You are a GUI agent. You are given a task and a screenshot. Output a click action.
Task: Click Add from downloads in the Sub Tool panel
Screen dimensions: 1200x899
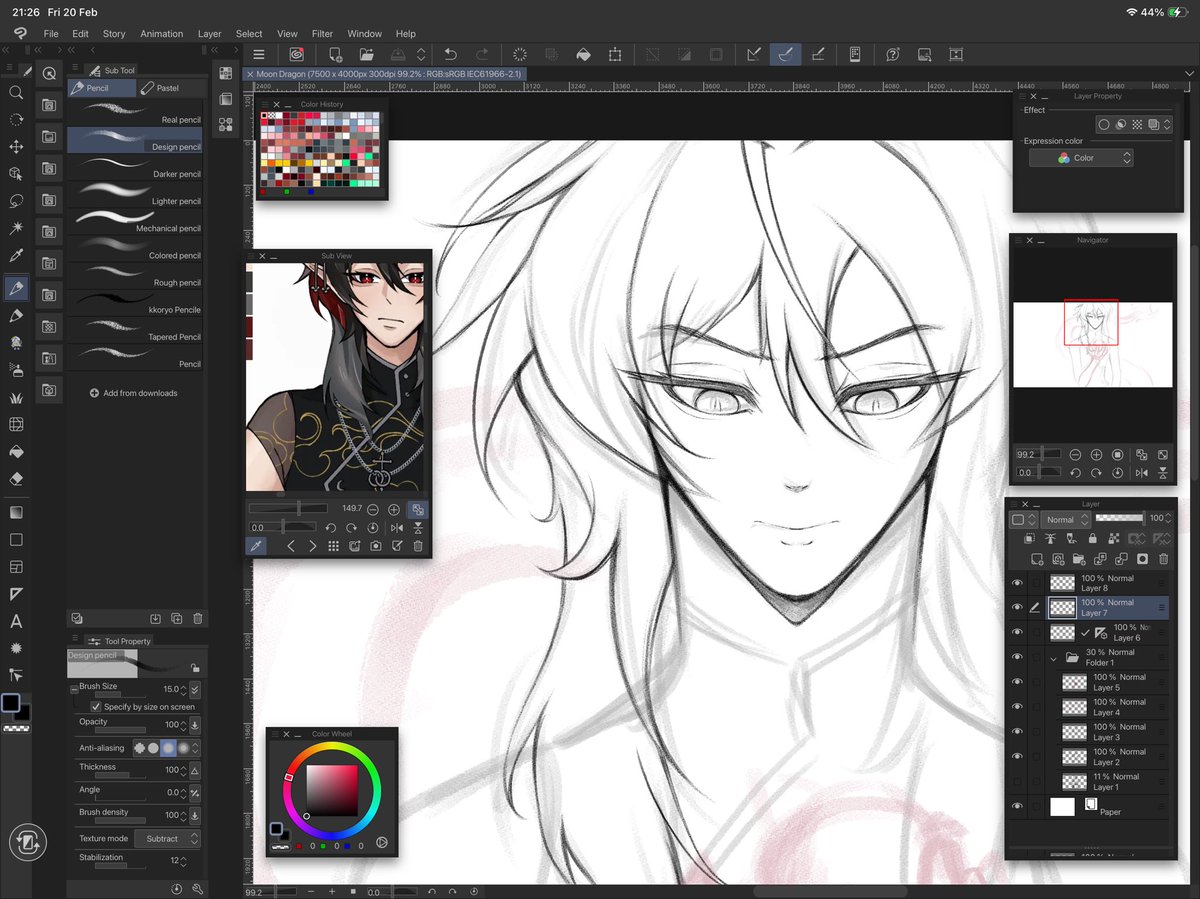coord(136,392)
